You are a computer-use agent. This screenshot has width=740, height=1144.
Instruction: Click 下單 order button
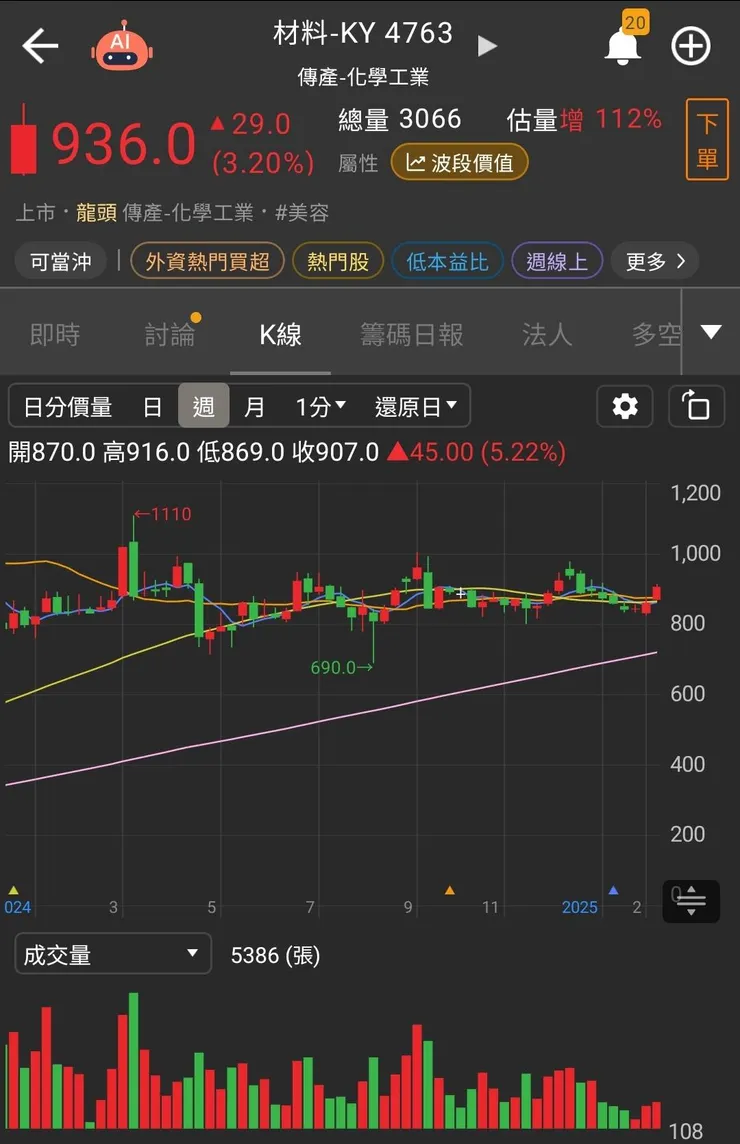pyautogui.click(x=707, y=139)
